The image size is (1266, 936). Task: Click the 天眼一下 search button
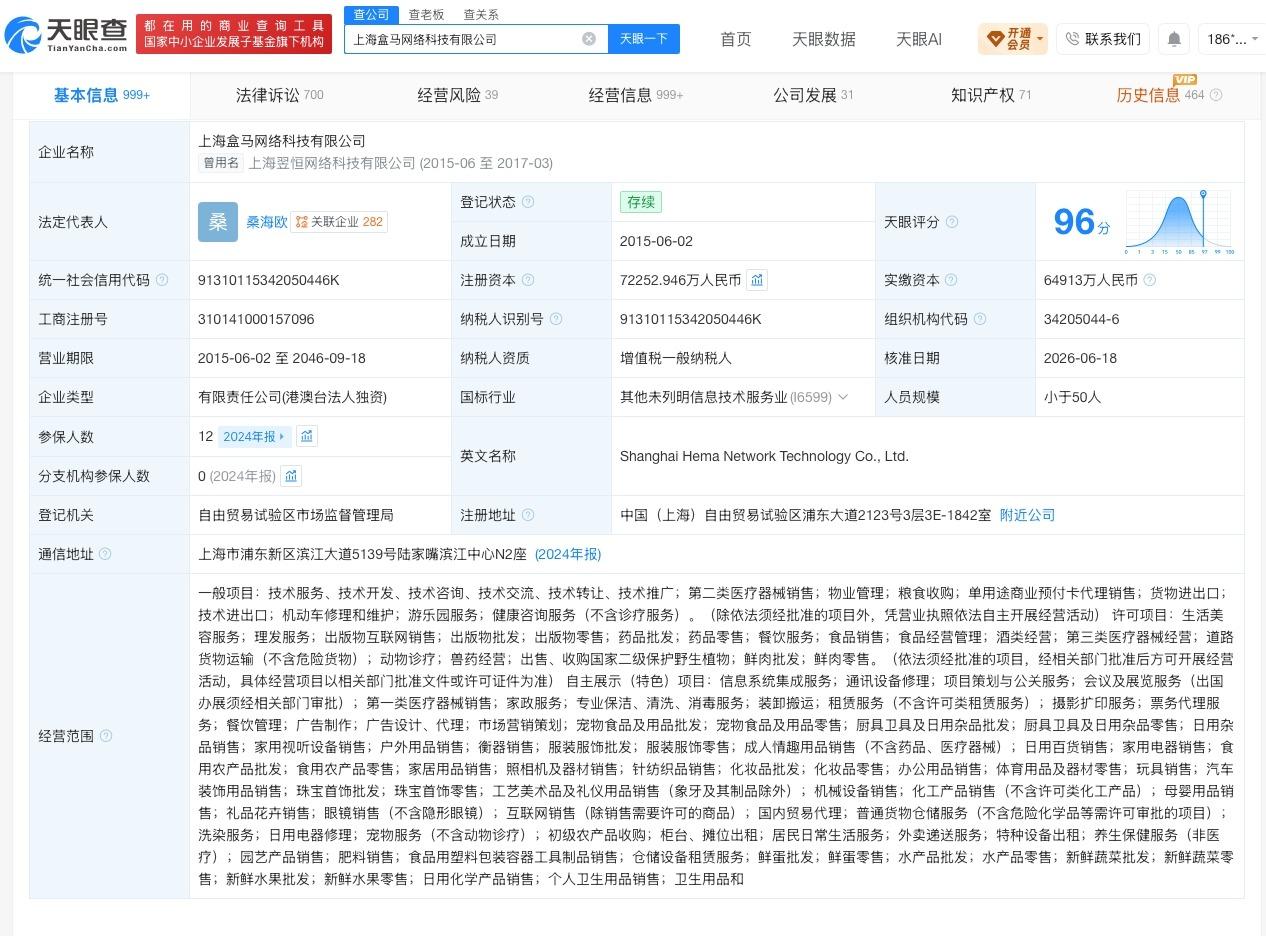point(643,39)
